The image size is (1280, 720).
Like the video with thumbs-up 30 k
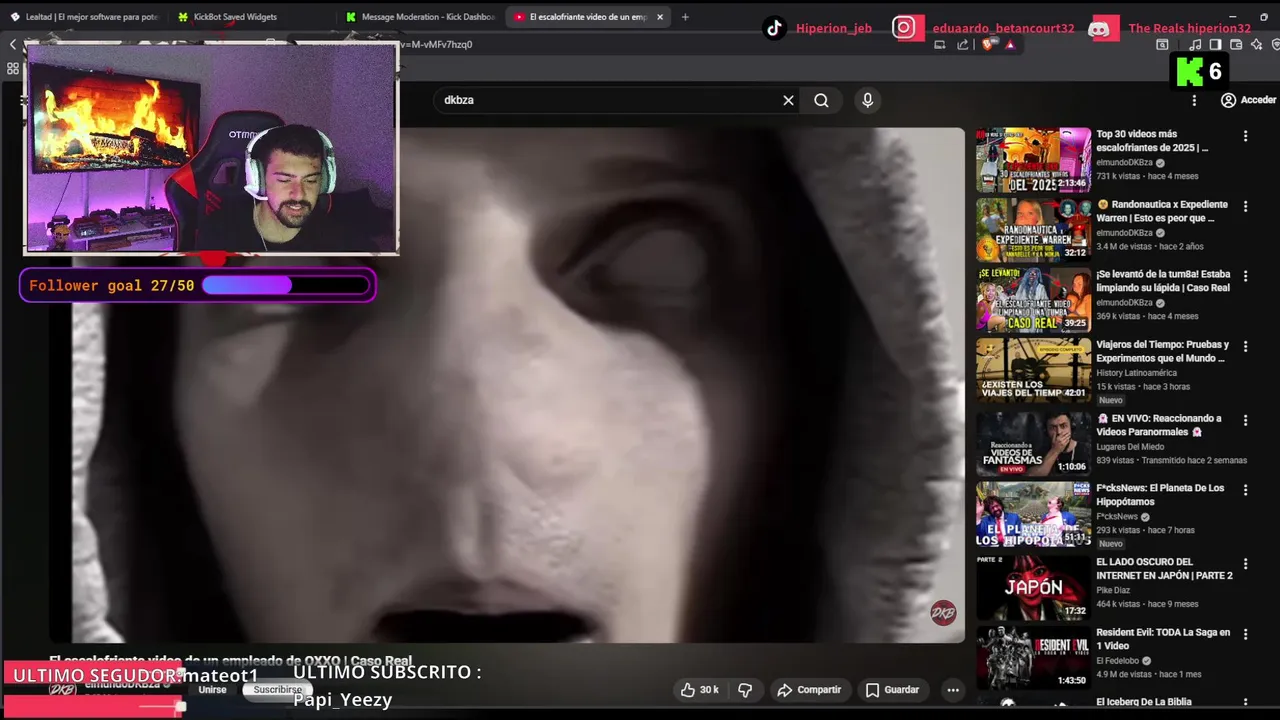700,690
